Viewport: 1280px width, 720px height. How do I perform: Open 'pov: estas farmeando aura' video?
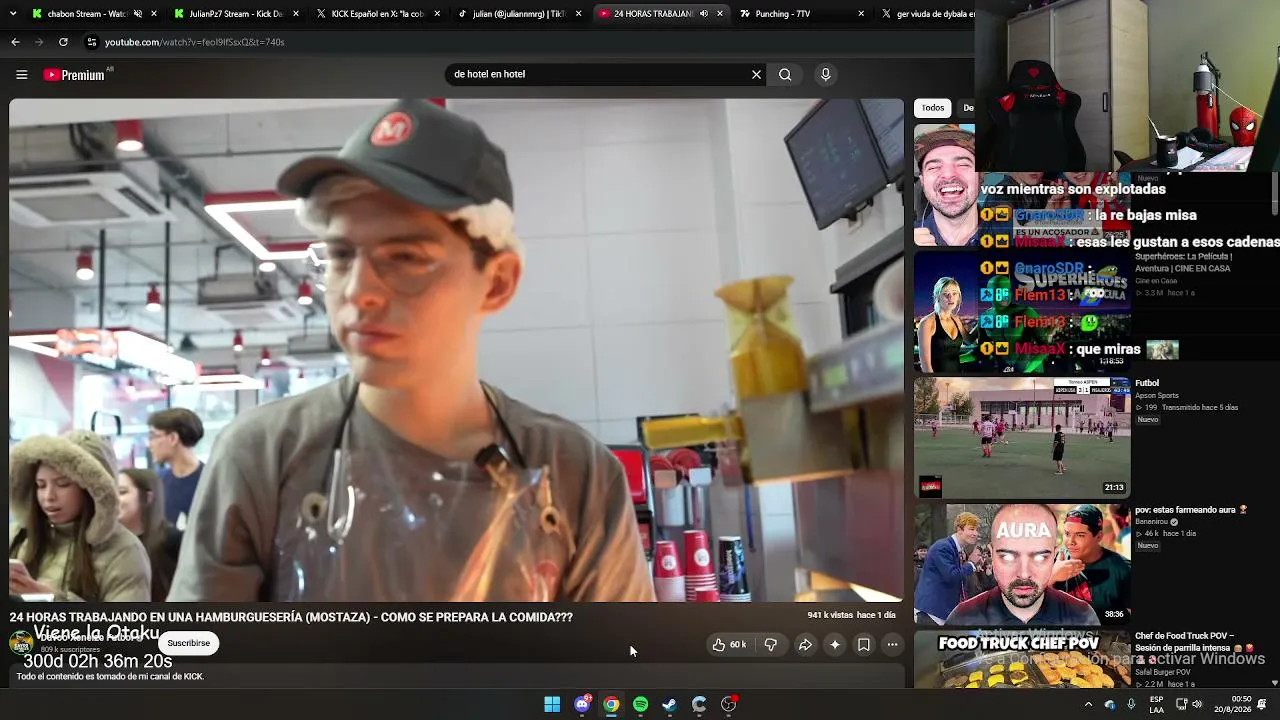[x=1191, y=510]
